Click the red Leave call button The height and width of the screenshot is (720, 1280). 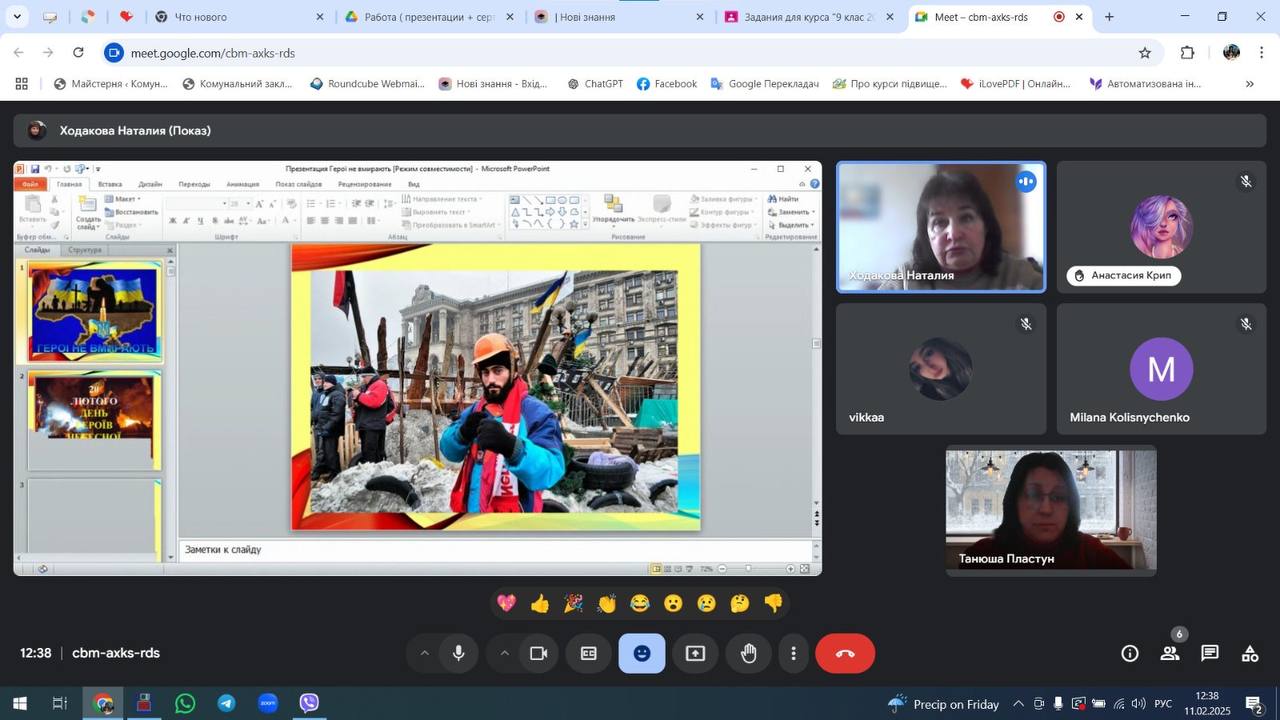(x=845, y=653)
